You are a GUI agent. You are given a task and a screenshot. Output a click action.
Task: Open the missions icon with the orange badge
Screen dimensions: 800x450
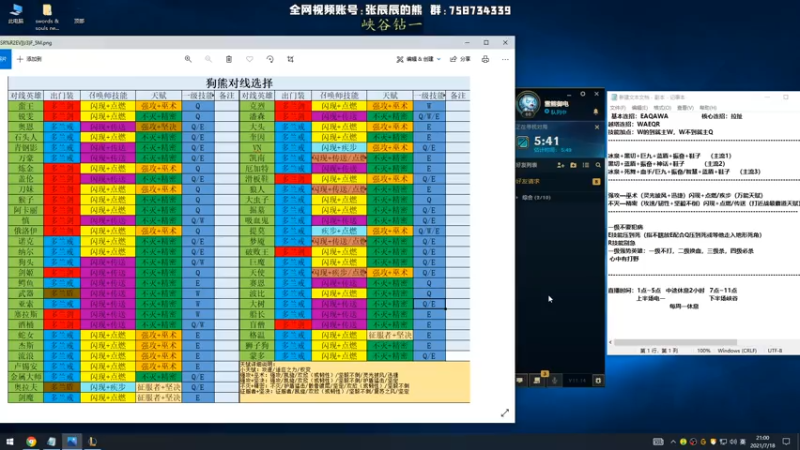click(x=537, y=379)
